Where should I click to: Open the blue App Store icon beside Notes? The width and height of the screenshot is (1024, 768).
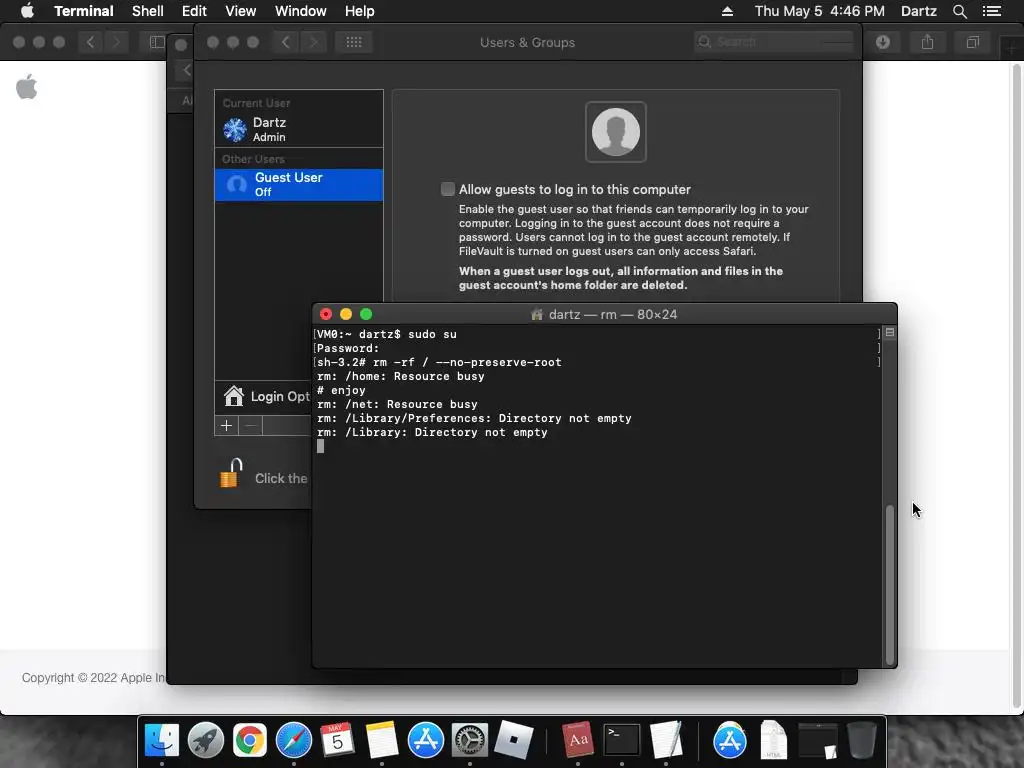click(426, 740)
